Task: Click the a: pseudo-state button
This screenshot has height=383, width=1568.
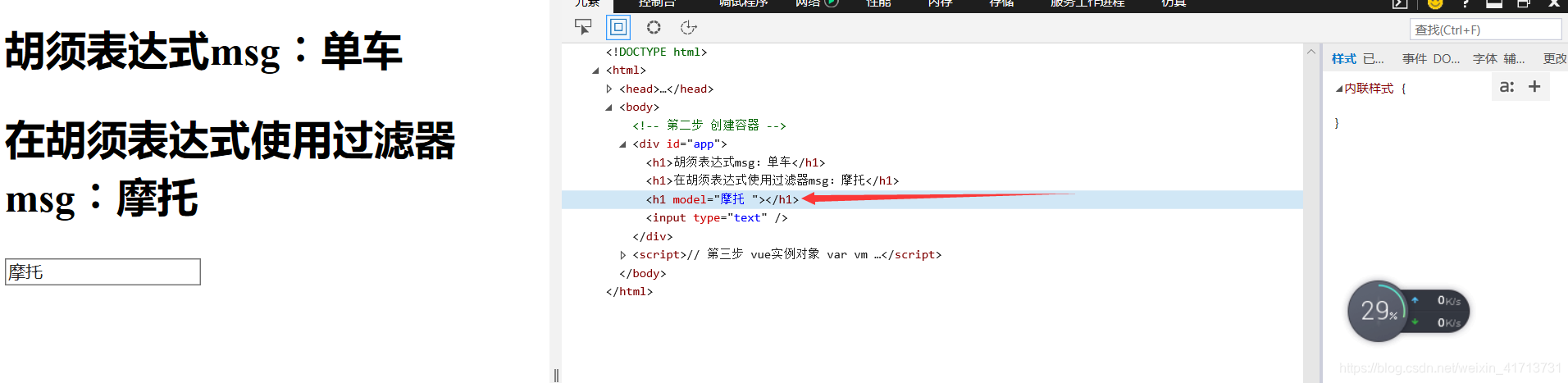Action: [1506, 86]
